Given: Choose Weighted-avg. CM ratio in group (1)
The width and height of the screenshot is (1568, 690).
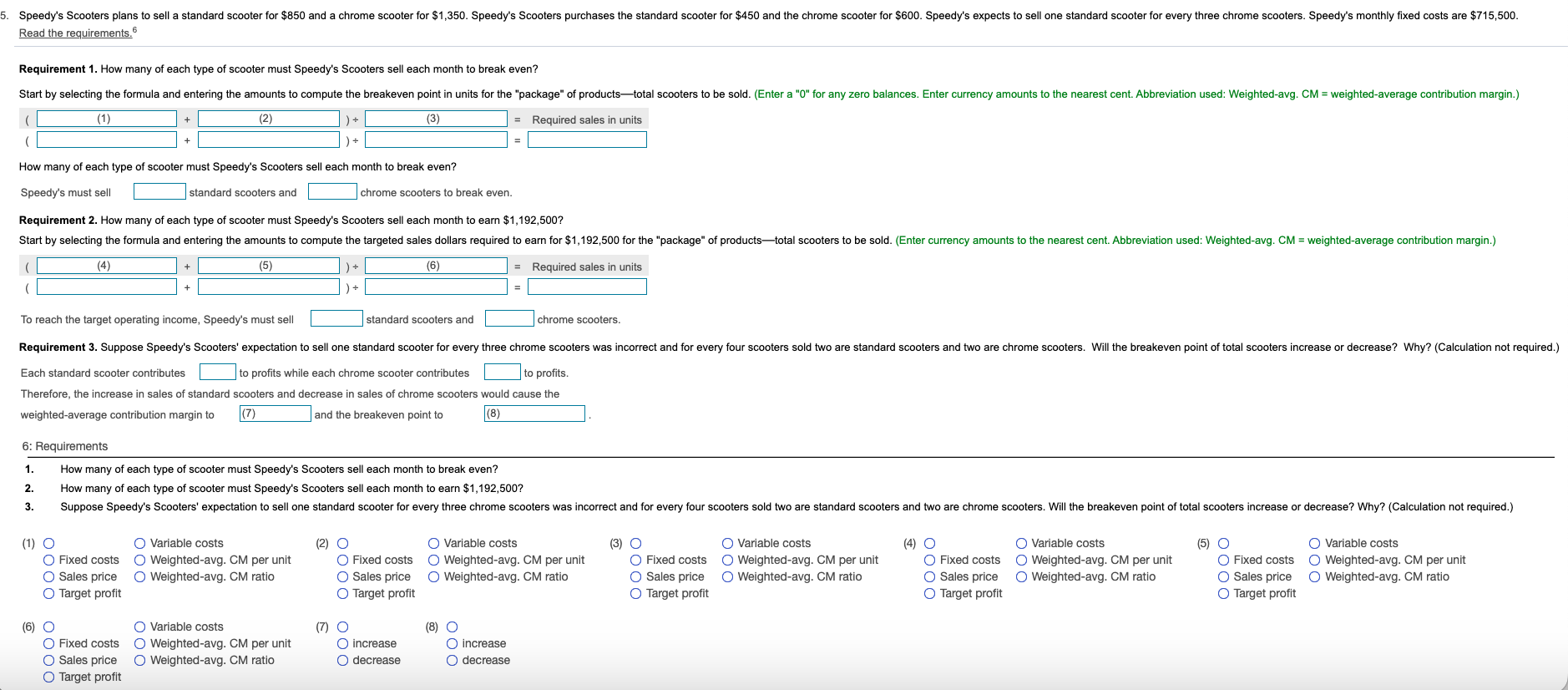Looking at the screenshot, I should pos(140,577).
